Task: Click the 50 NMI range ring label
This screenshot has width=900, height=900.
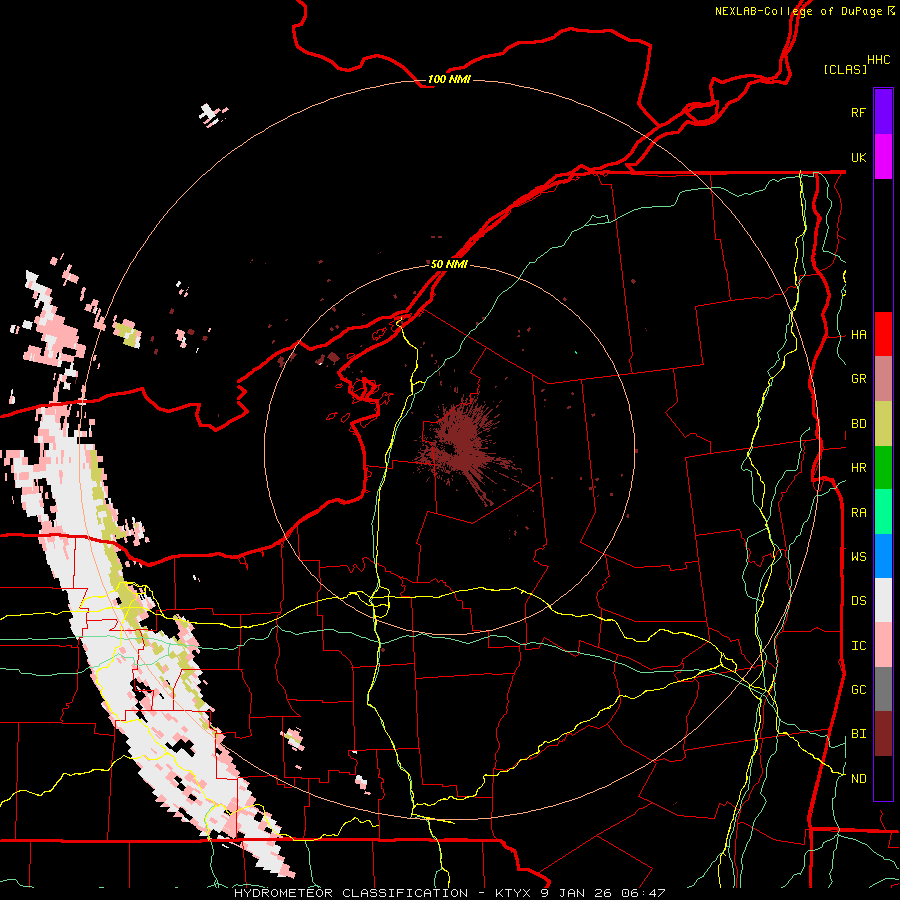Action: (449, 265)
